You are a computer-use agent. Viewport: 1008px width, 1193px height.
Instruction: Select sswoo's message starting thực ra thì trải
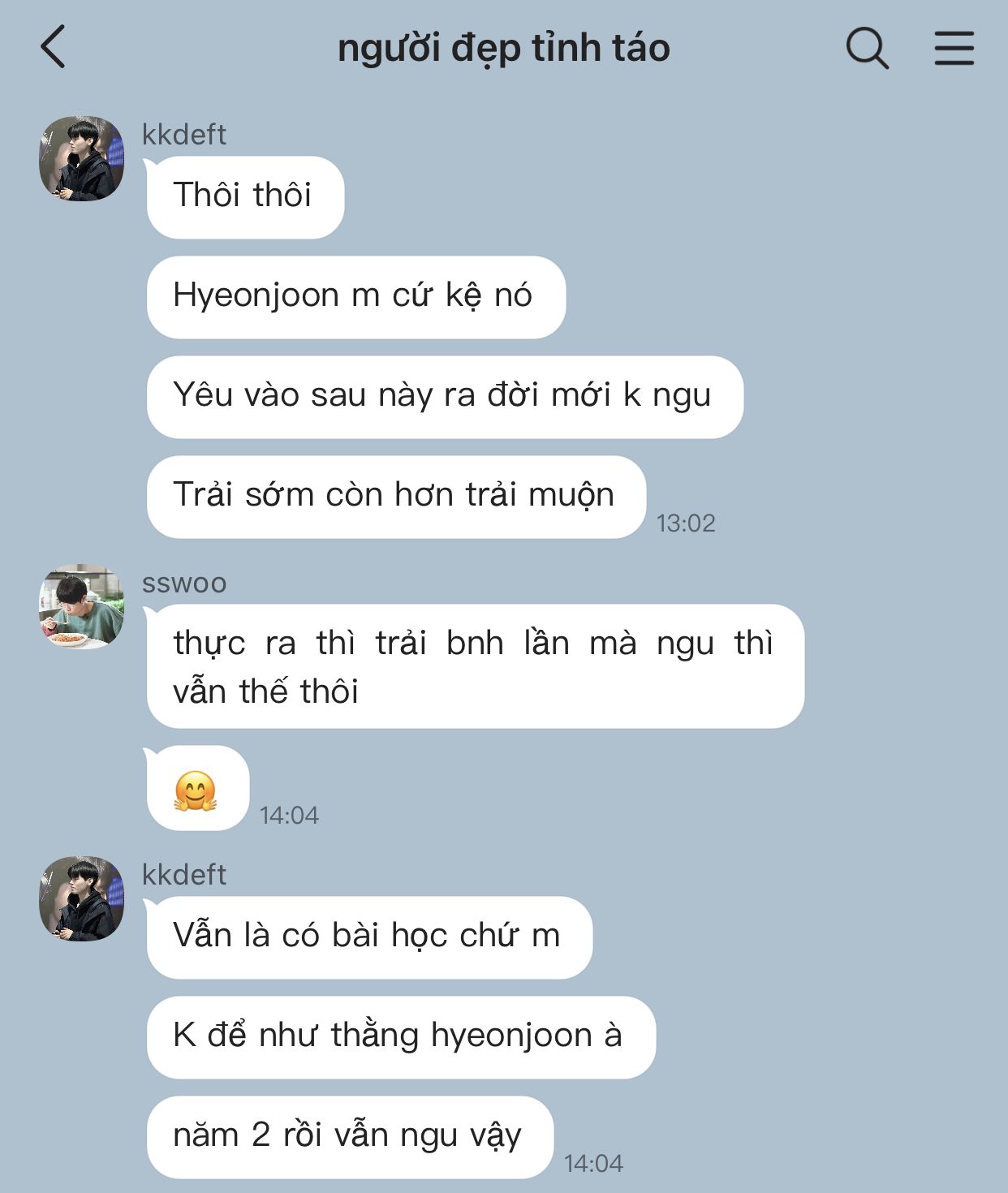475,666
